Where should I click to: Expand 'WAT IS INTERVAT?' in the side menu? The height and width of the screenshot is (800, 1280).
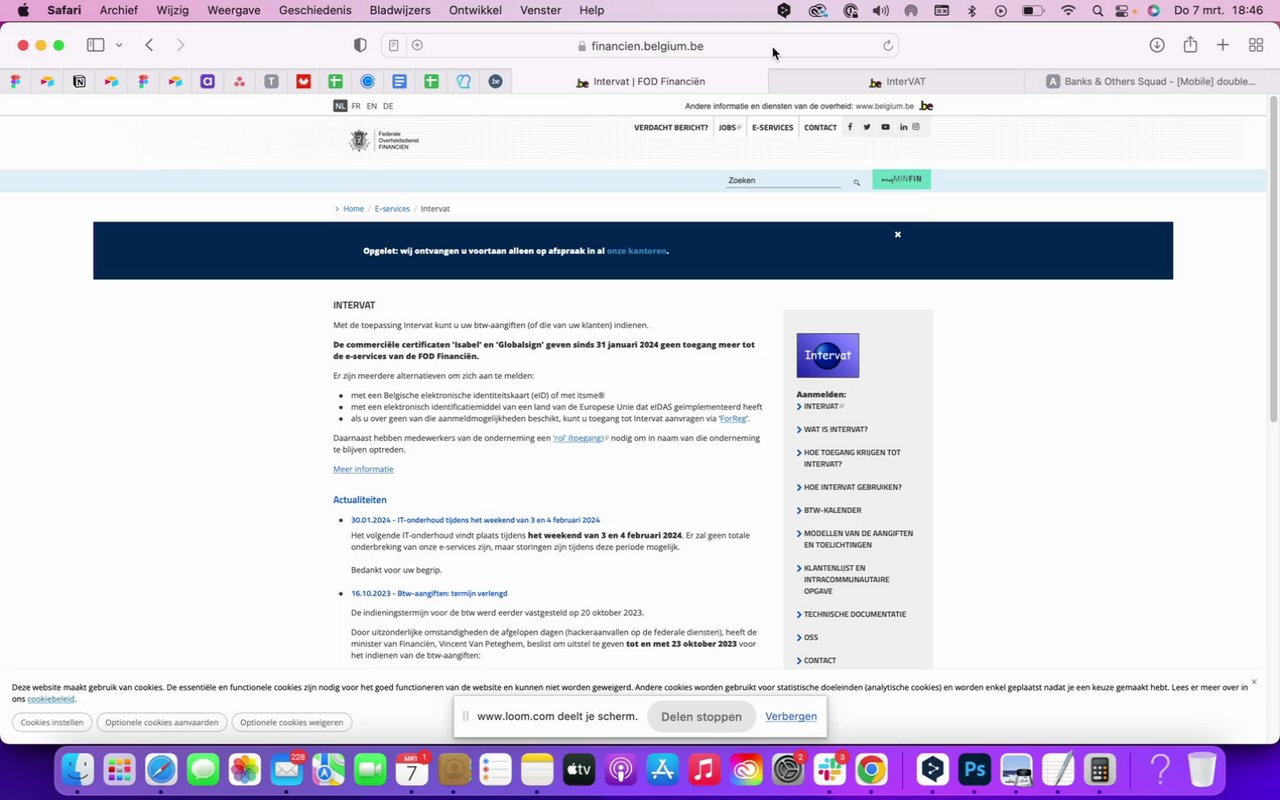click(x=835, y=429)
